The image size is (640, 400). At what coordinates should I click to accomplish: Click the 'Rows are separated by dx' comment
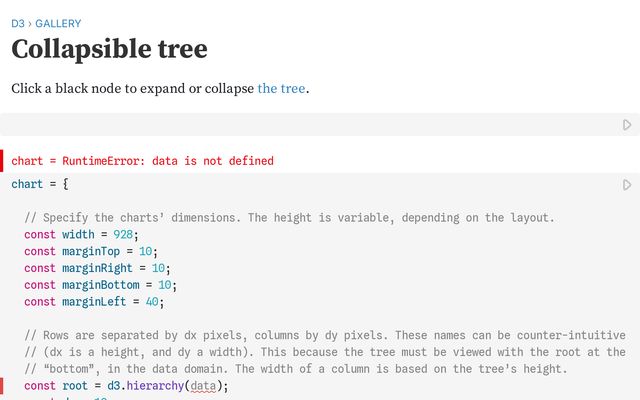pyautogui.click(x=325, y=336)
